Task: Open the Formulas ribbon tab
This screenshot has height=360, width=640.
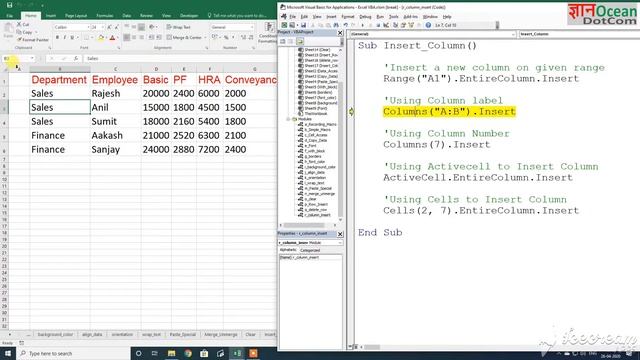Action: tap(104, 16)
